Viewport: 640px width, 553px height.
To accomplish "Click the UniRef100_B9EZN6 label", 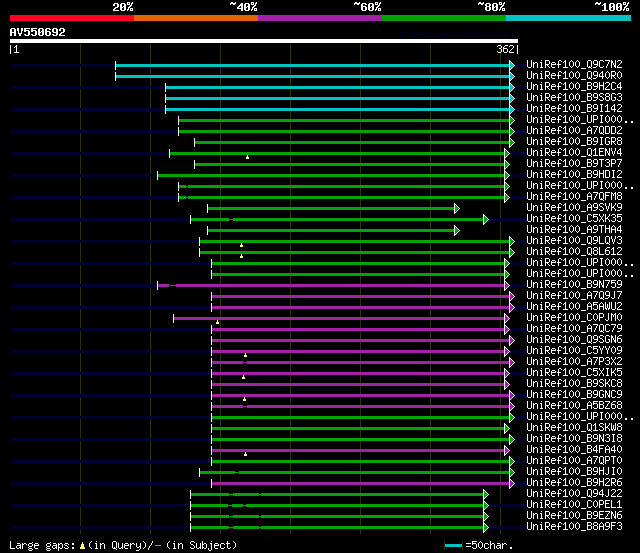I will [574, 516].
